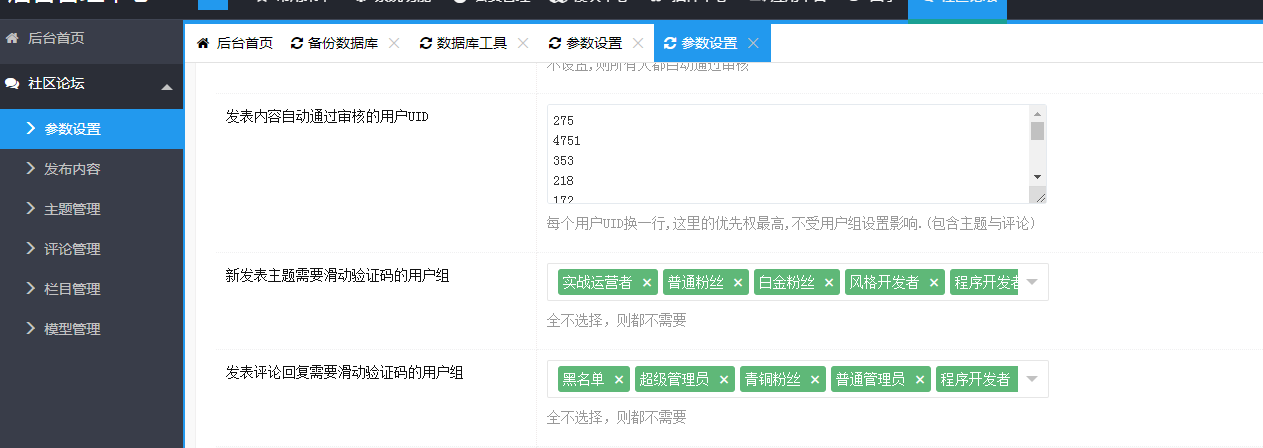Open 发布内容 in the sidebar
Viewport: 1263px width, 448px height.
[72, 169]
